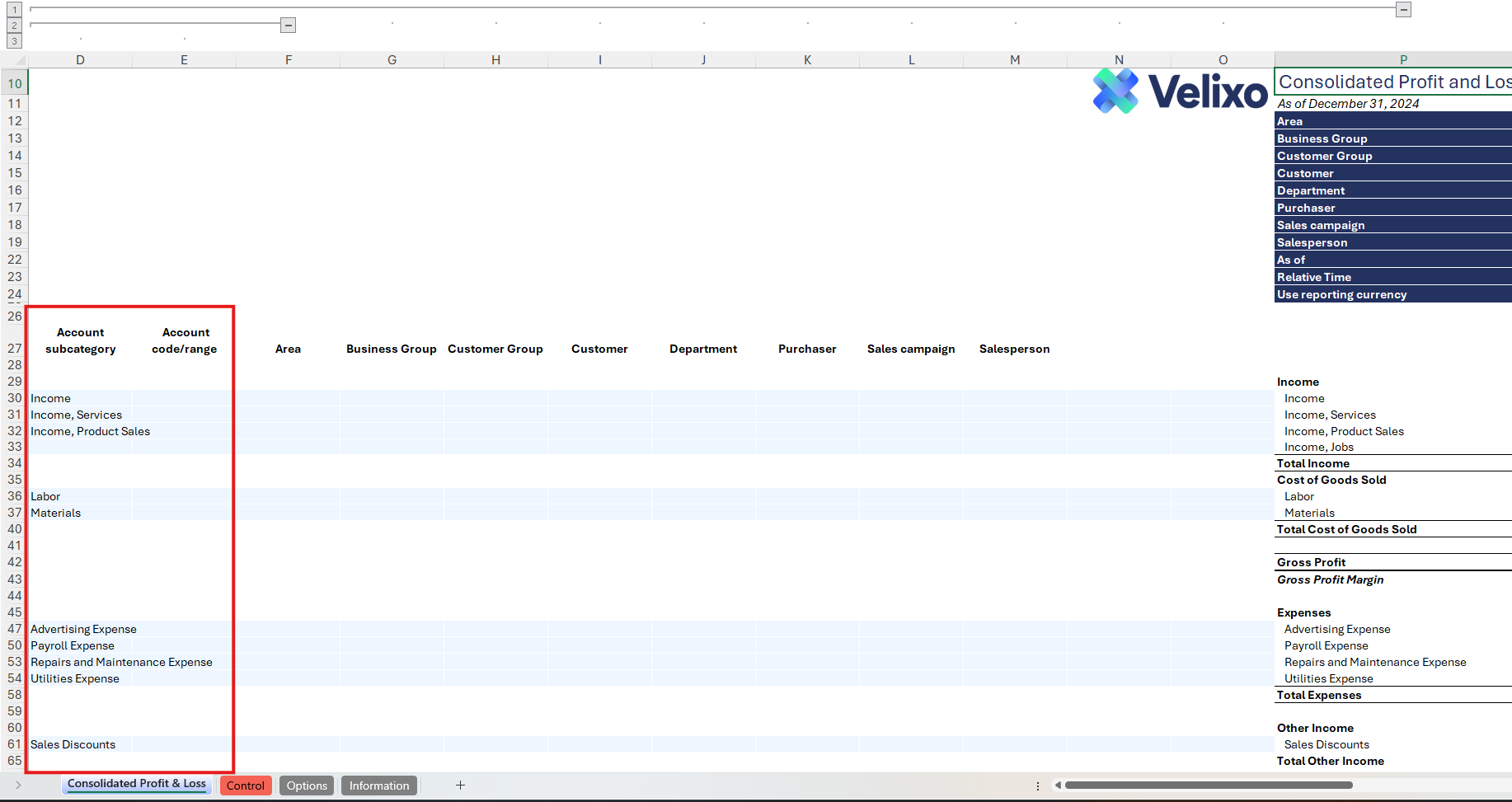Image resolution: width=1512 pixels, height=802 pixels.
Task: Collapse the outer column group near column P
Action: (1403, 10)
